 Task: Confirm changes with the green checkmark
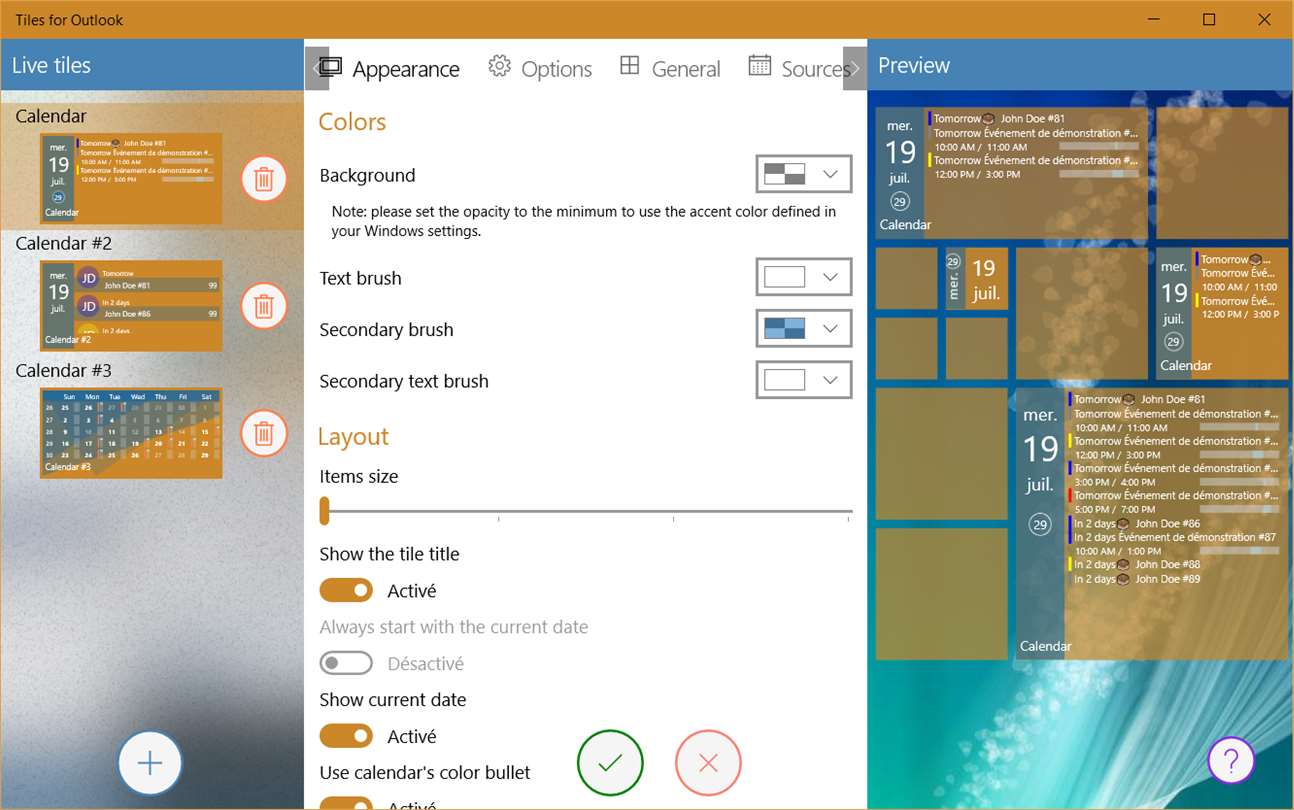610,764
